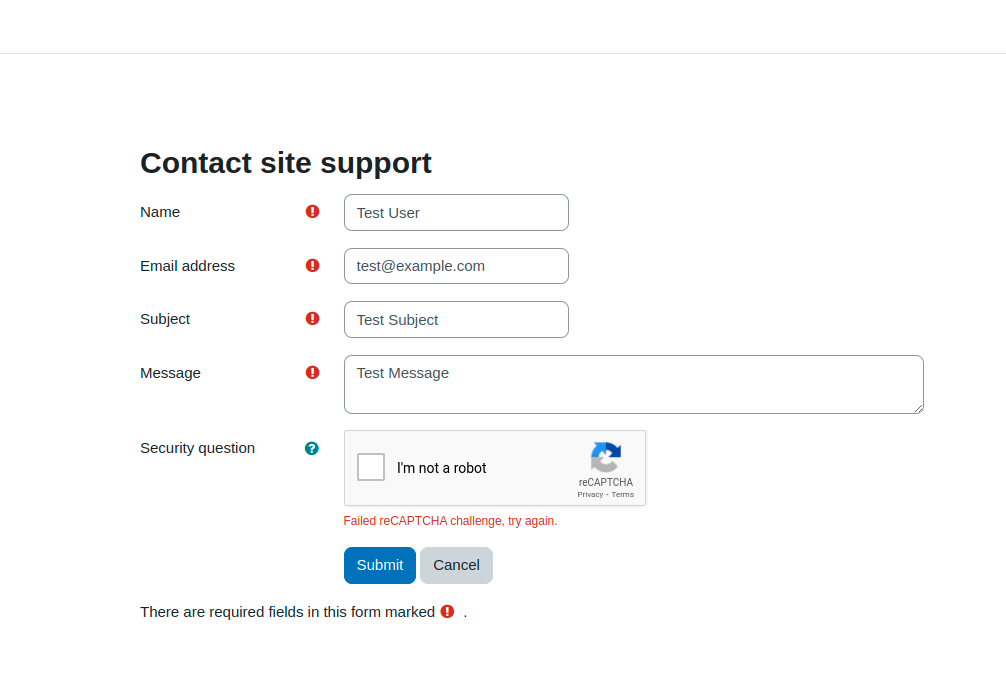
Task: Click the Failed reCAPTCHA challenge error text
Action: pos(450,521)
